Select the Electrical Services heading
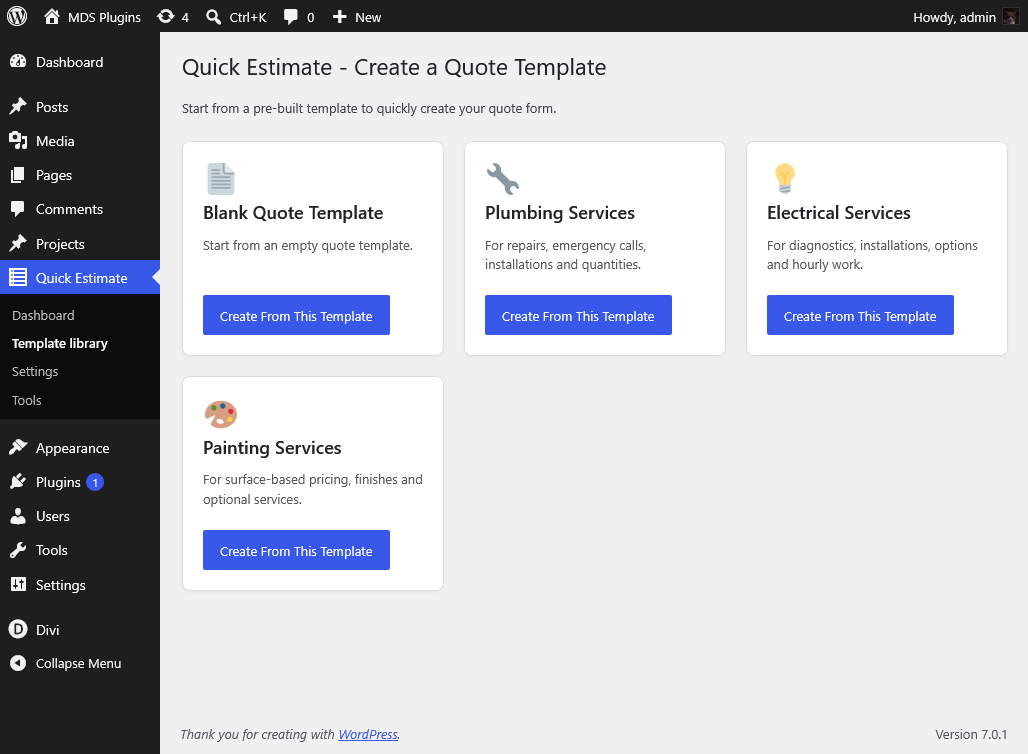This screenshot has height=754, width=1028. (839, 213)
